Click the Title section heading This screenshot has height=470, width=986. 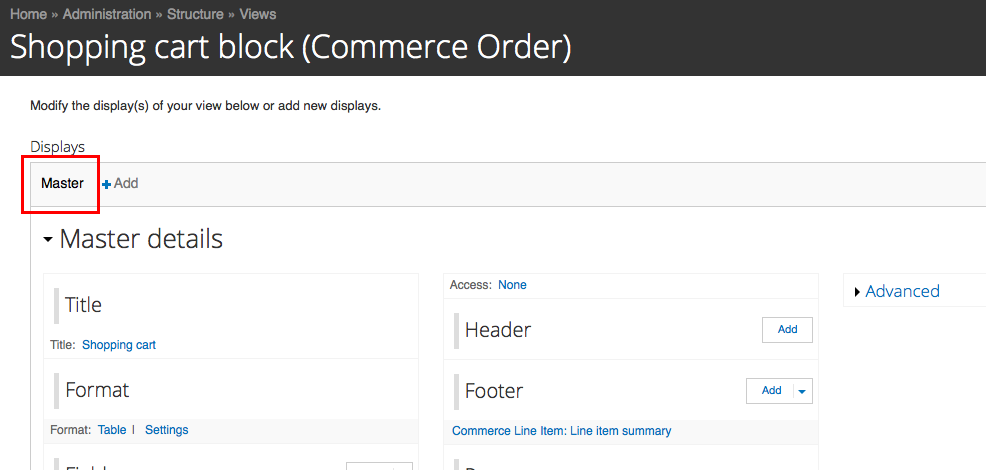click(83, 305)
